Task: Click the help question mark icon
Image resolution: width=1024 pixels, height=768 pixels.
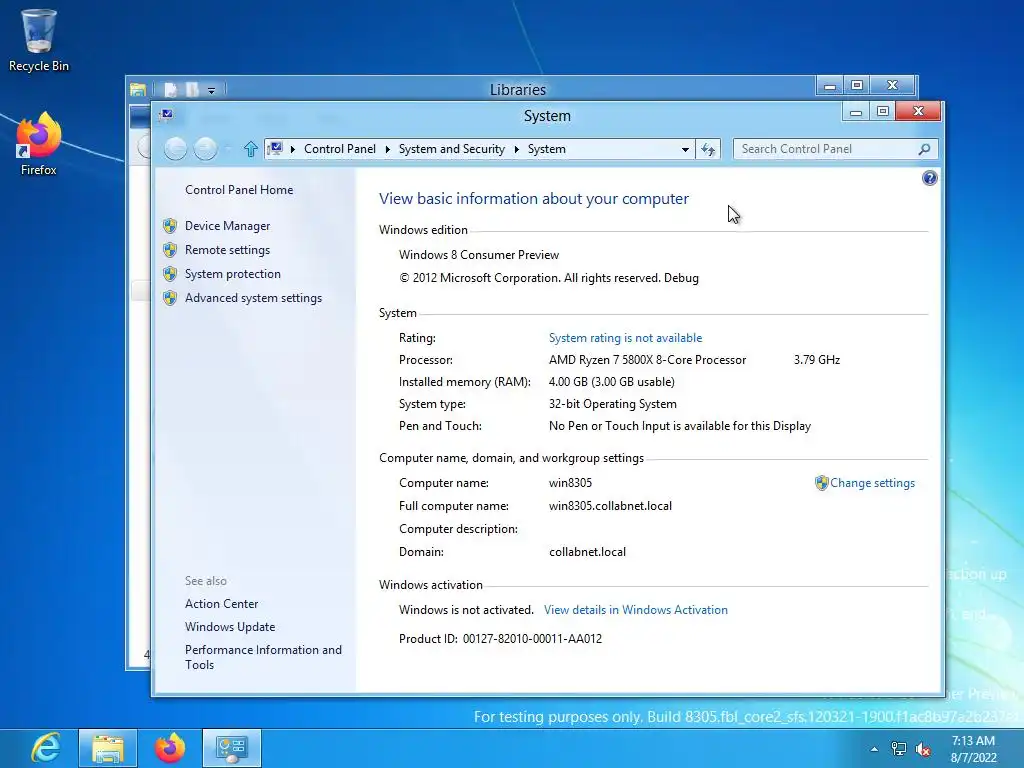Action: [929, 178]
